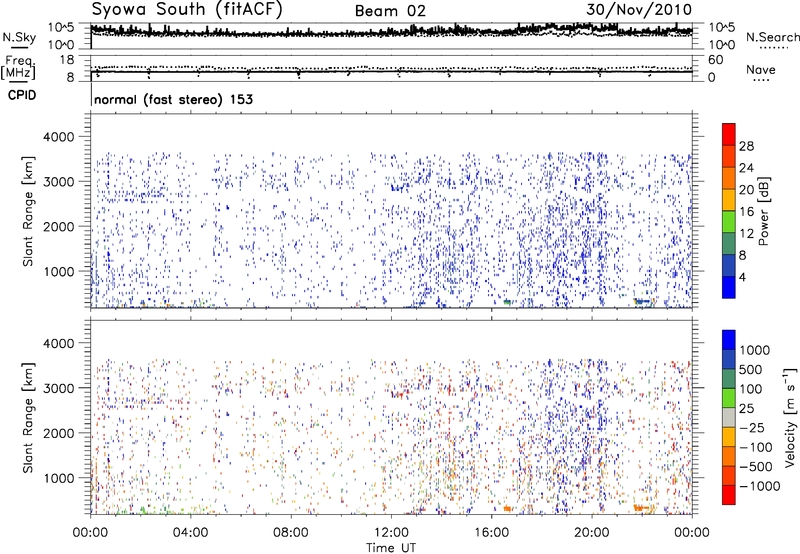Click the '20:00' time tick label

(591, 533)
